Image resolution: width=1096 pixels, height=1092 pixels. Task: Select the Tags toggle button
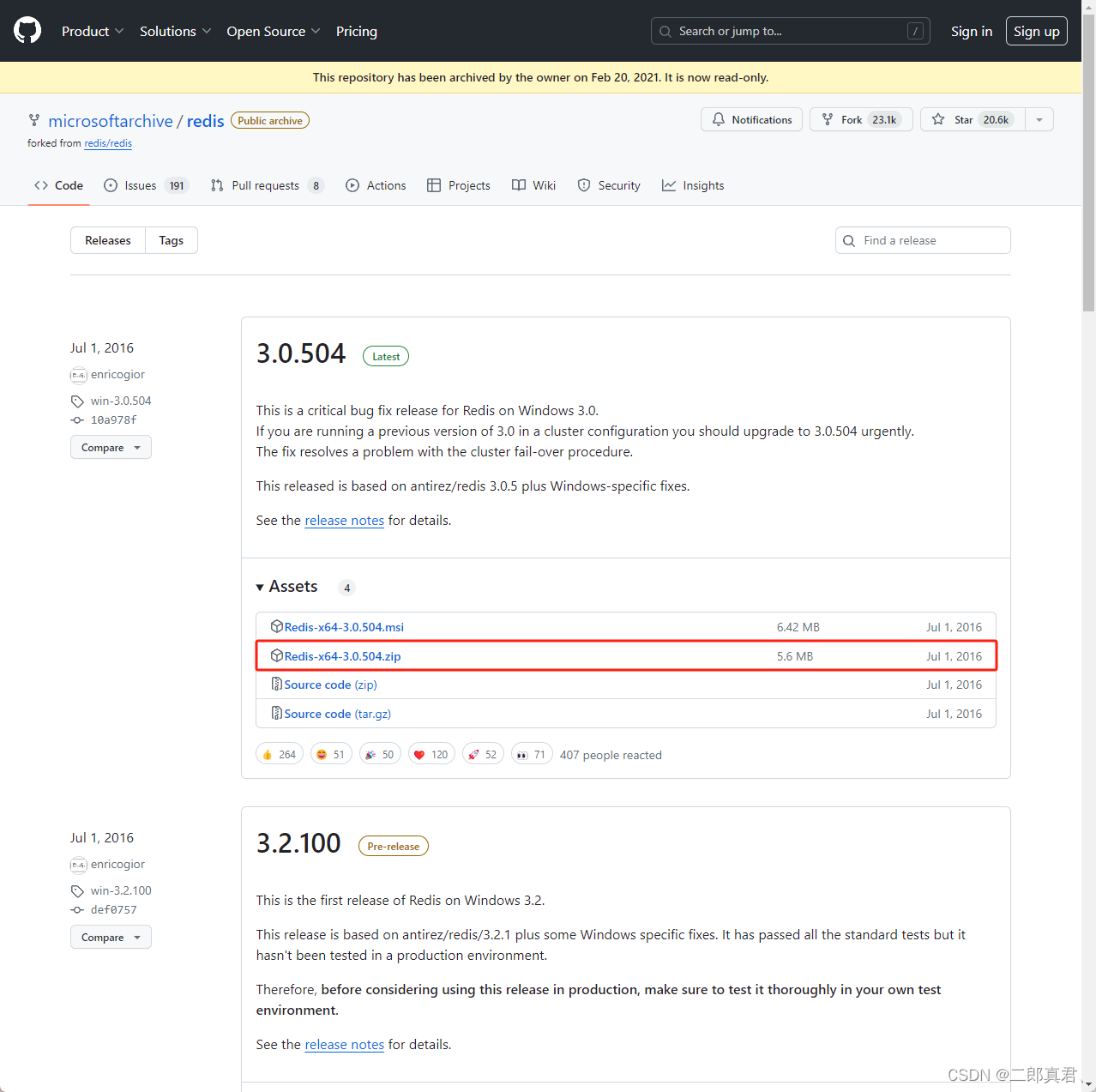pos(172,240)
